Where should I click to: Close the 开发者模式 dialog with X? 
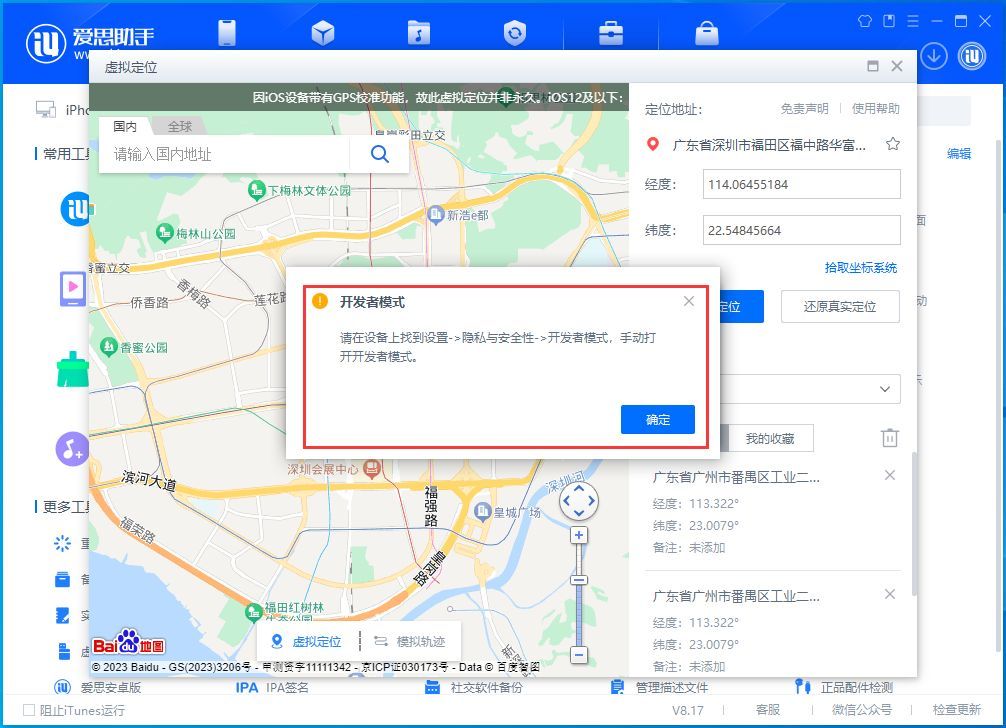tap(689, 301)
